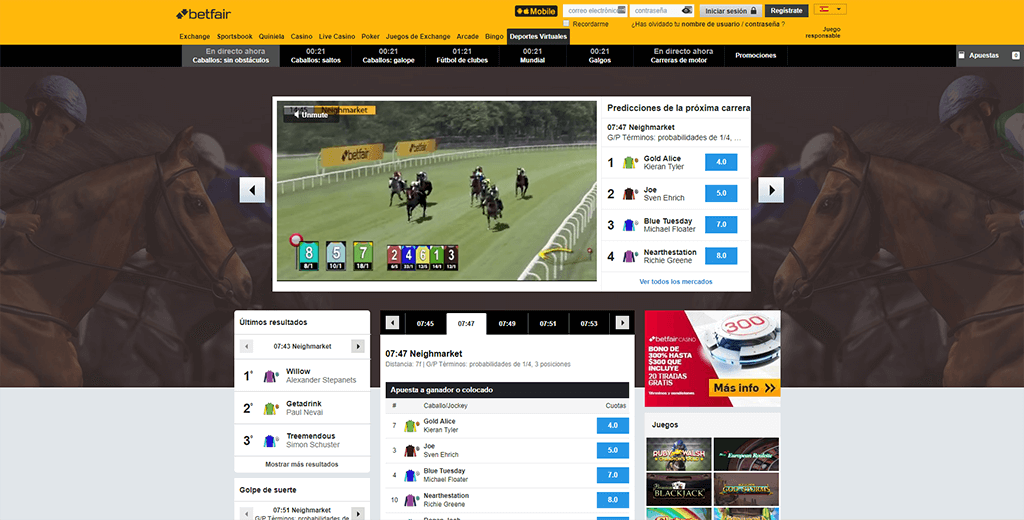Select Fútbol de clubes tab

coord(462,56)
